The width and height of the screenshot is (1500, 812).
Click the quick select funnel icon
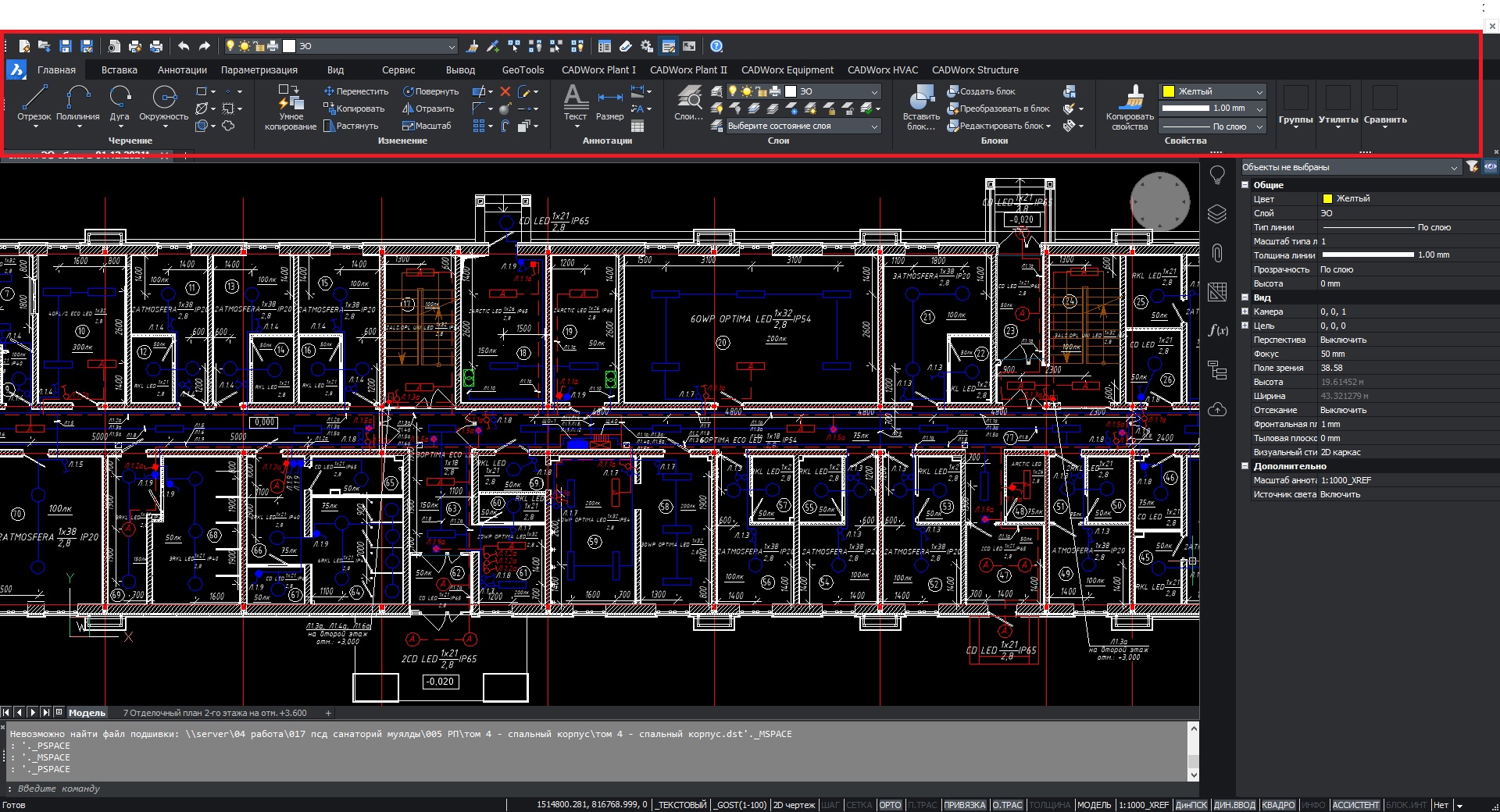[1472, 166]
